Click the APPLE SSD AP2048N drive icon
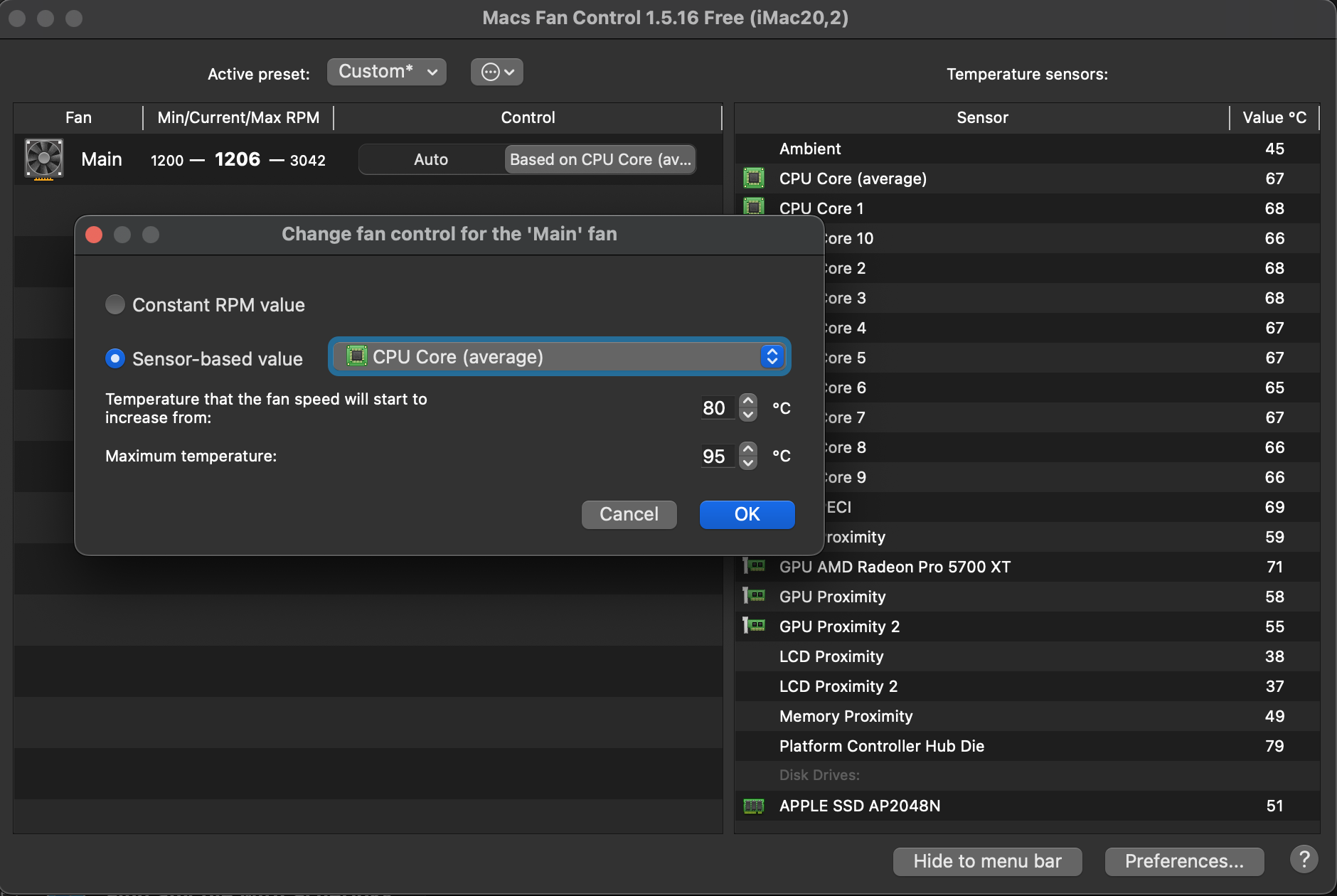1337x896 pixels. point(754,806)
